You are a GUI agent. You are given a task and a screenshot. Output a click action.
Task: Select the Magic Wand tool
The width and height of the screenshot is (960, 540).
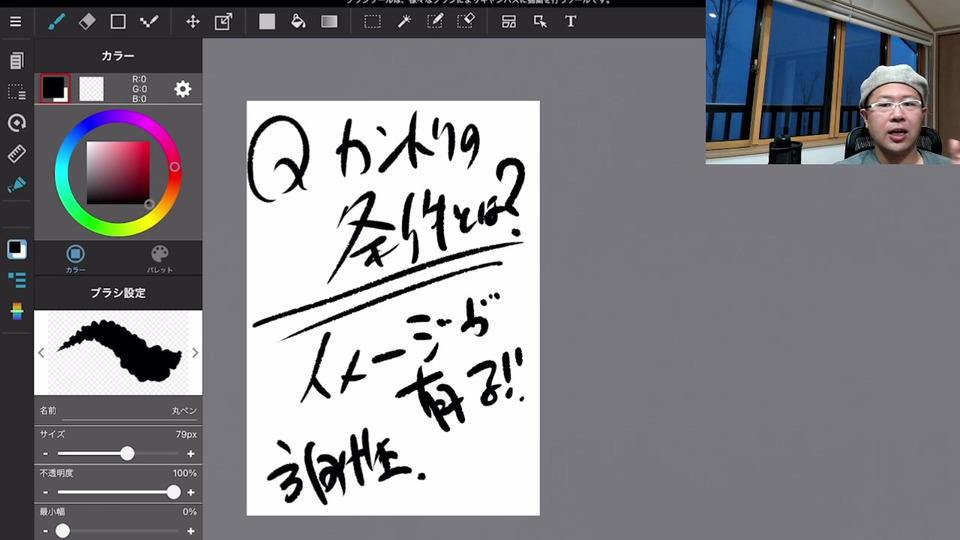404,21
